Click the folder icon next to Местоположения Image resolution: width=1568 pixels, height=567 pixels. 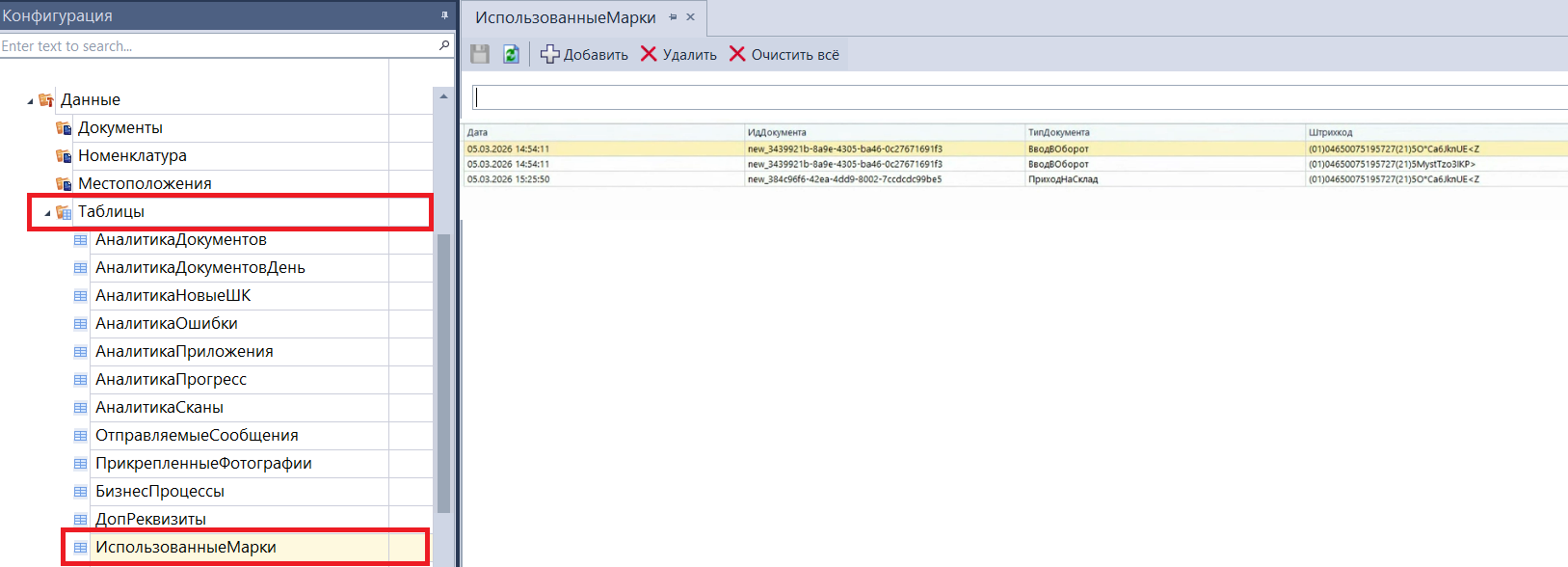tap(64, 184)
